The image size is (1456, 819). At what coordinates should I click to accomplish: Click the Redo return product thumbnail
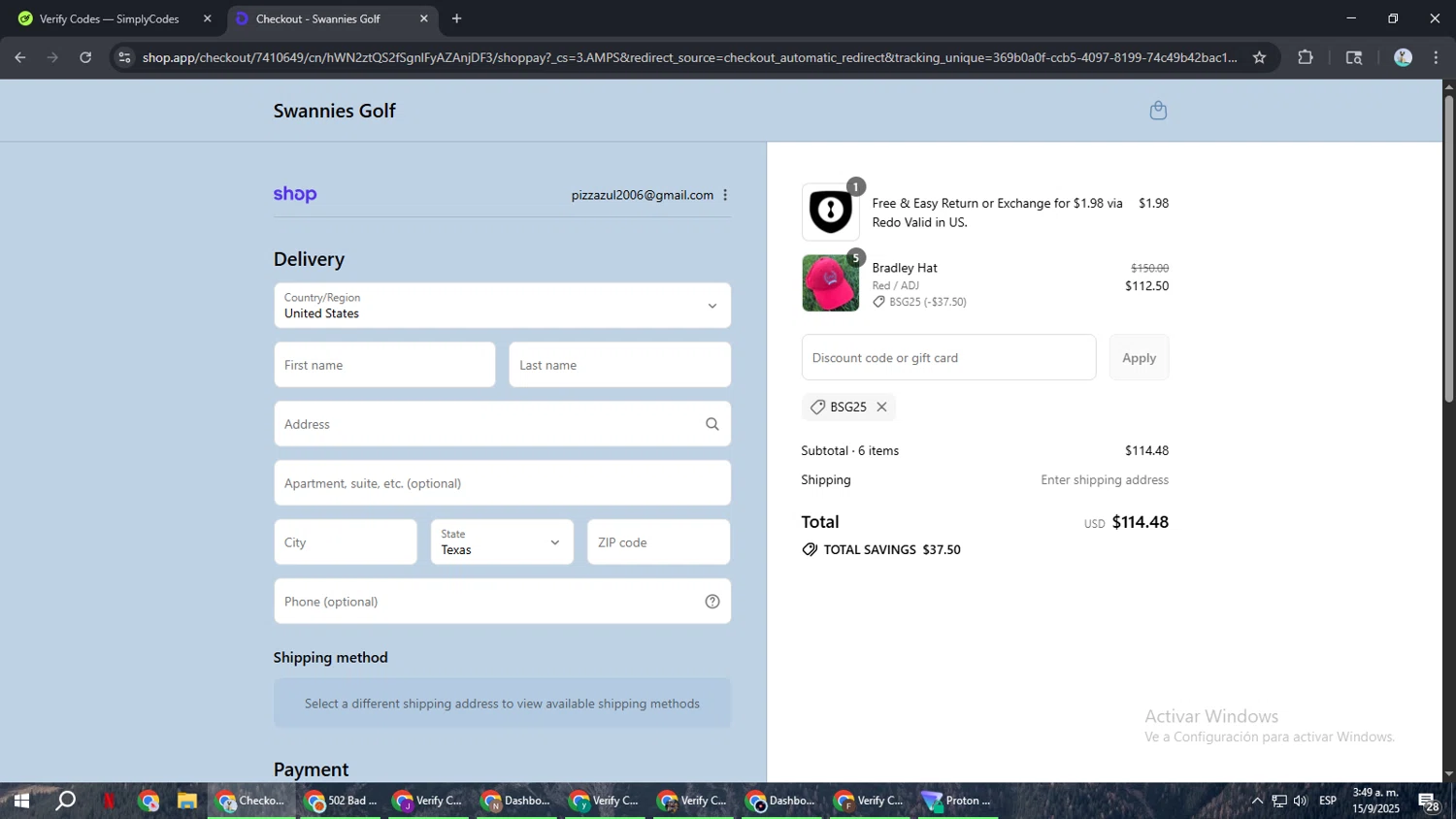coord(830,212)
